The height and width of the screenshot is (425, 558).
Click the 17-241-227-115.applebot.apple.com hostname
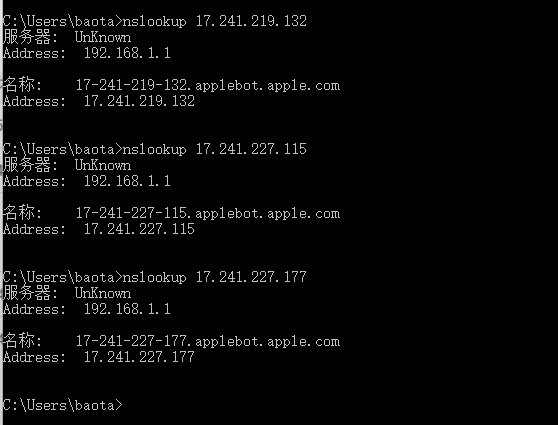[x=208, y=214]
